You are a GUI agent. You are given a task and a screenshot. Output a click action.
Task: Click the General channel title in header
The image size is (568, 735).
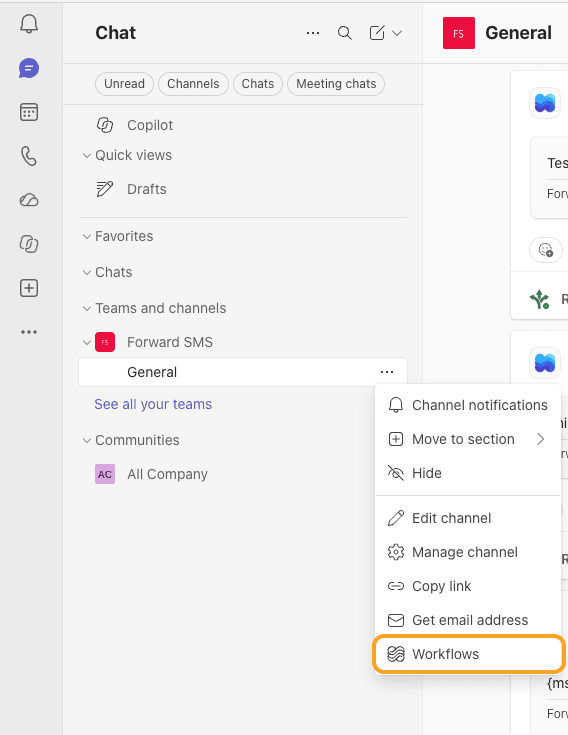coord(518,33)
